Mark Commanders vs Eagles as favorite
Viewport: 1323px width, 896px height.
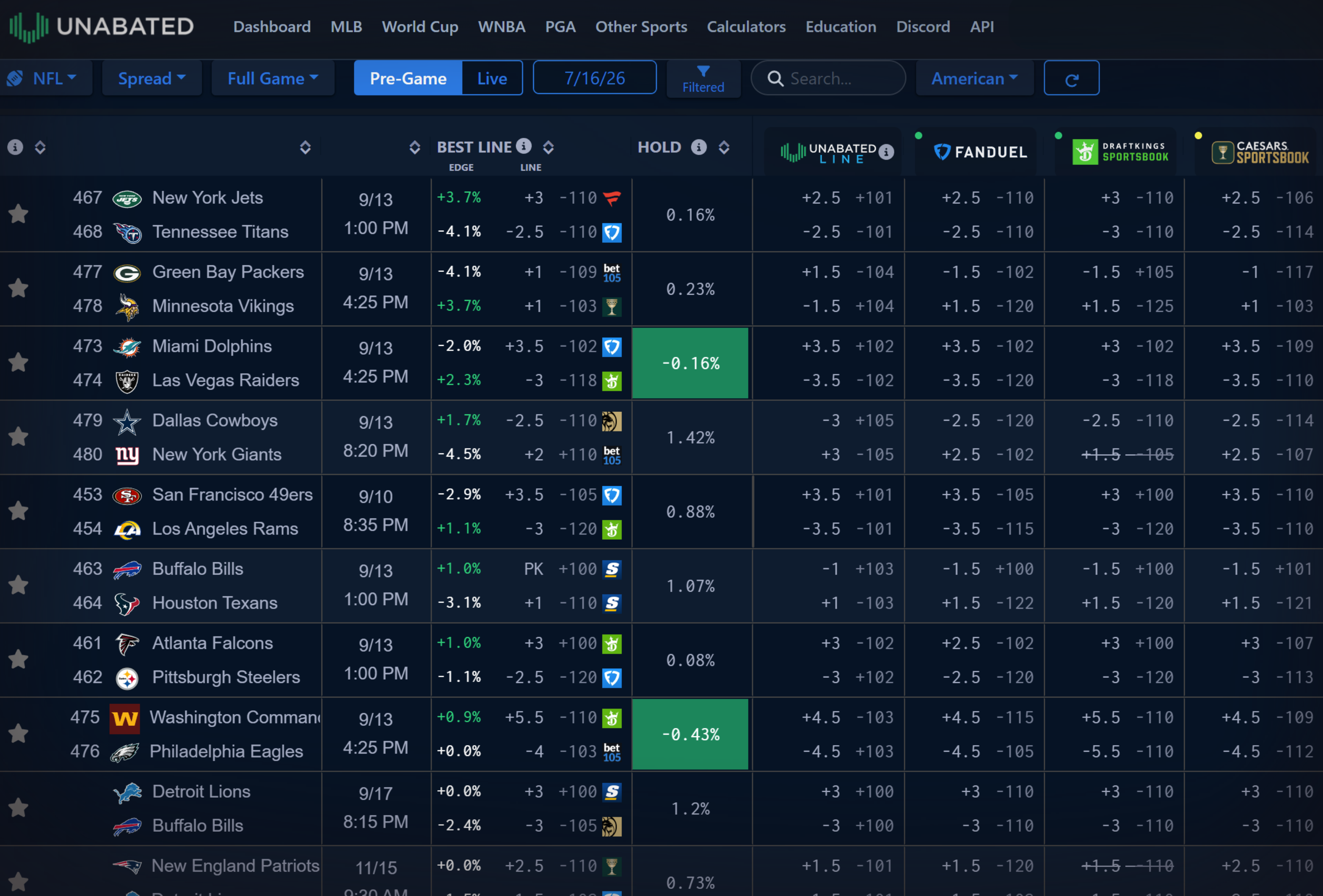[18, 733]
